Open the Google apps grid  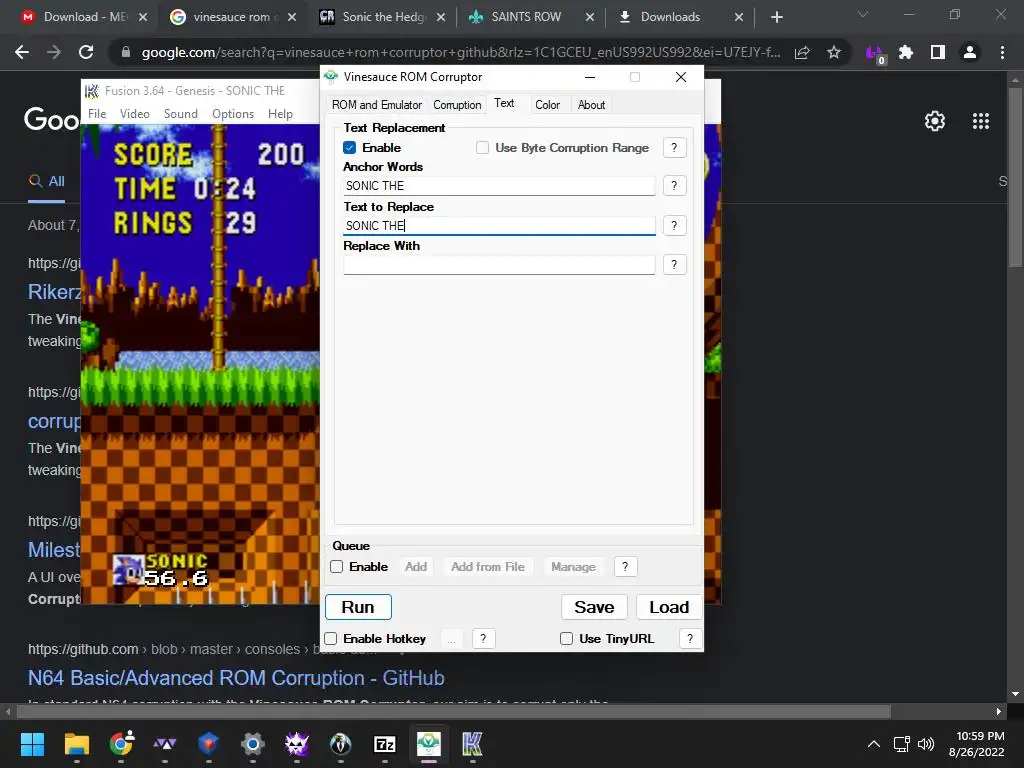point(981,121)
